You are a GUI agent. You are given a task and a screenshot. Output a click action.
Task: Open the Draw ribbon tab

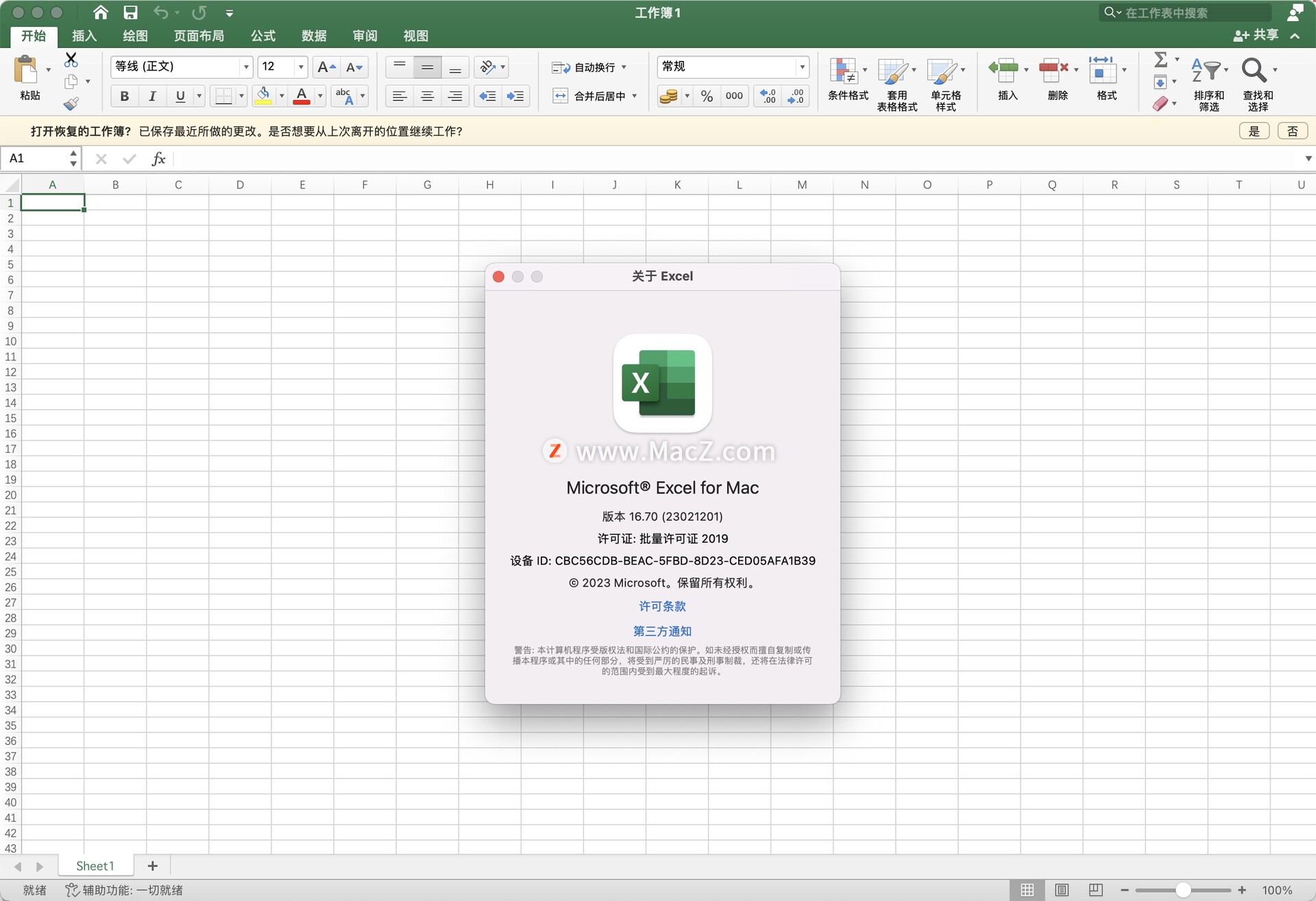tap(135, 36)
